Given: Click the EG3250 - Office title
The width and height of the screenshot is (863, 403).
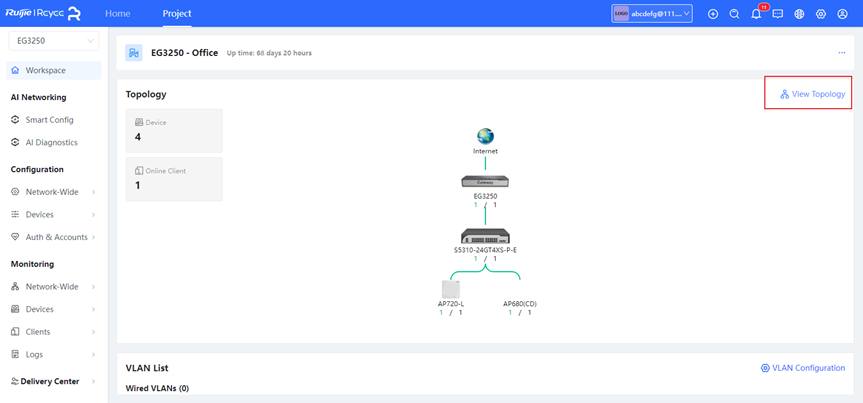Looking at the screenshot, I should (184, 53).
